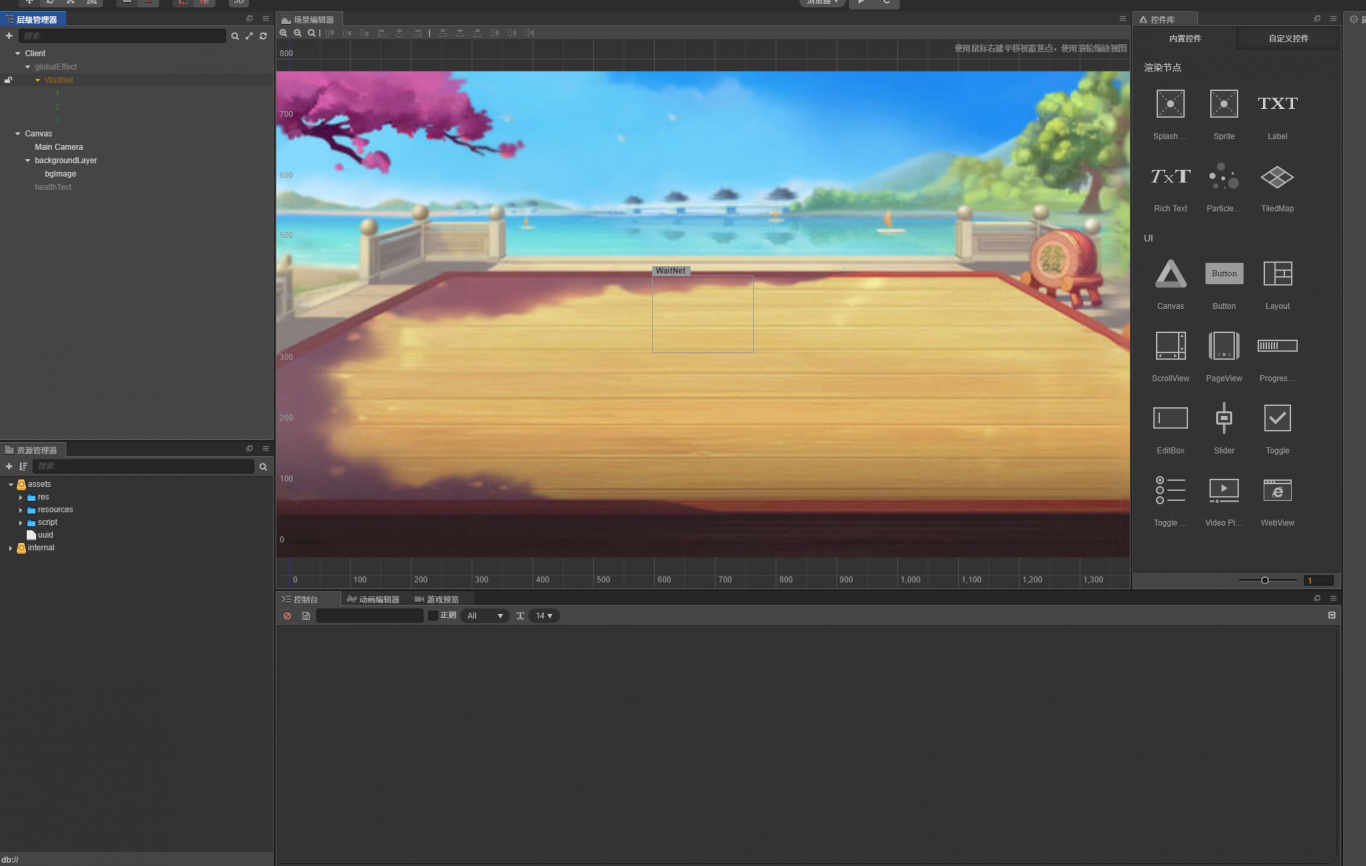Viewport: 1366px width, 866px height.
Task: Open the 自定义控件 custom widgets tab
Action: [x=1288, y=39]
